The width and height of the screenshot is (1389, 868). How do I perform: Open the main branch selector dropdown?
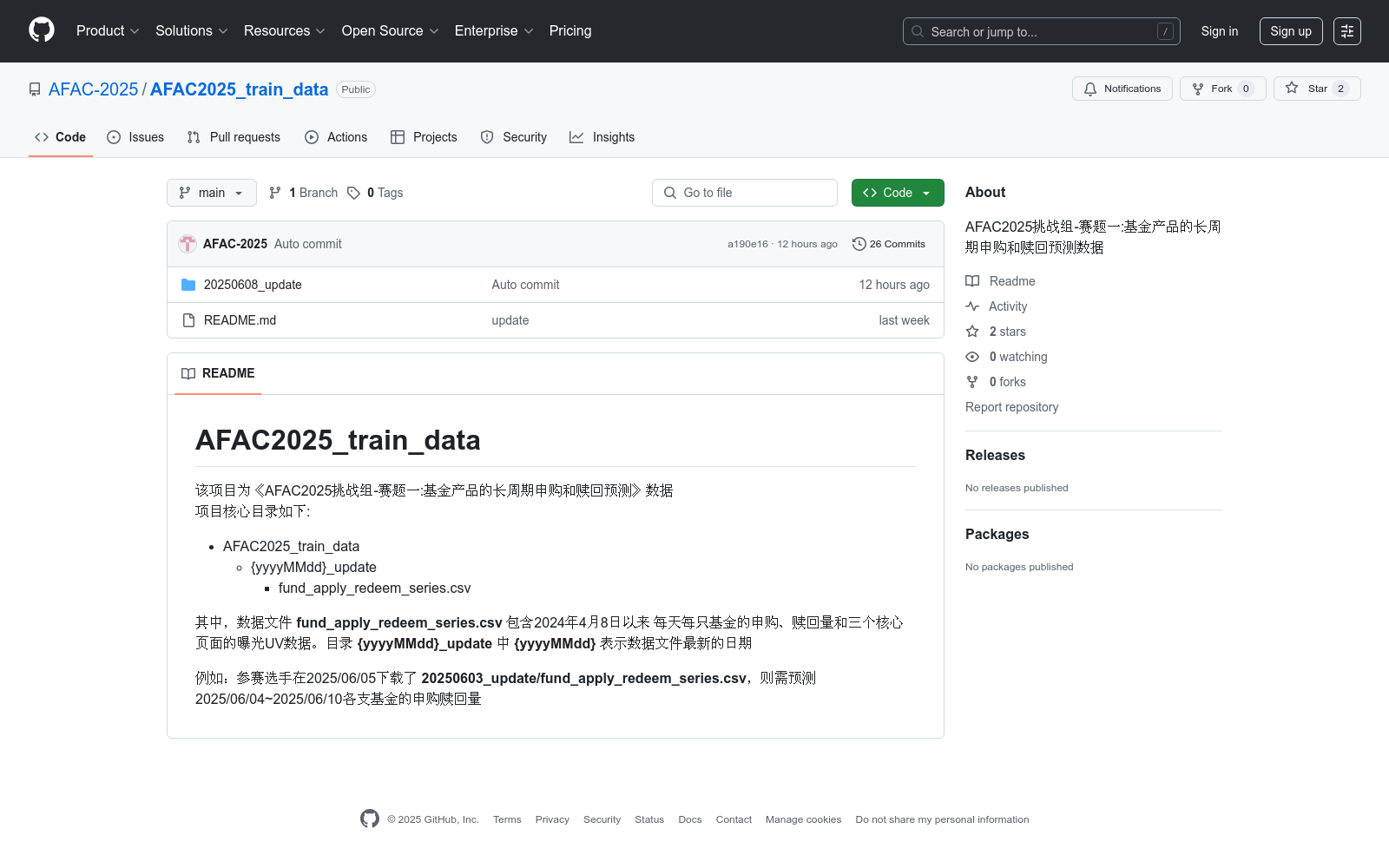pyautogui.click(x=211, y=193)
